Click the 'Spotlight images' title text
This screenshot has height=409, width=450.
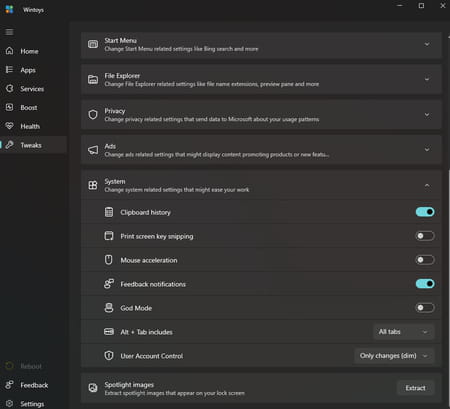coord(129,384)
